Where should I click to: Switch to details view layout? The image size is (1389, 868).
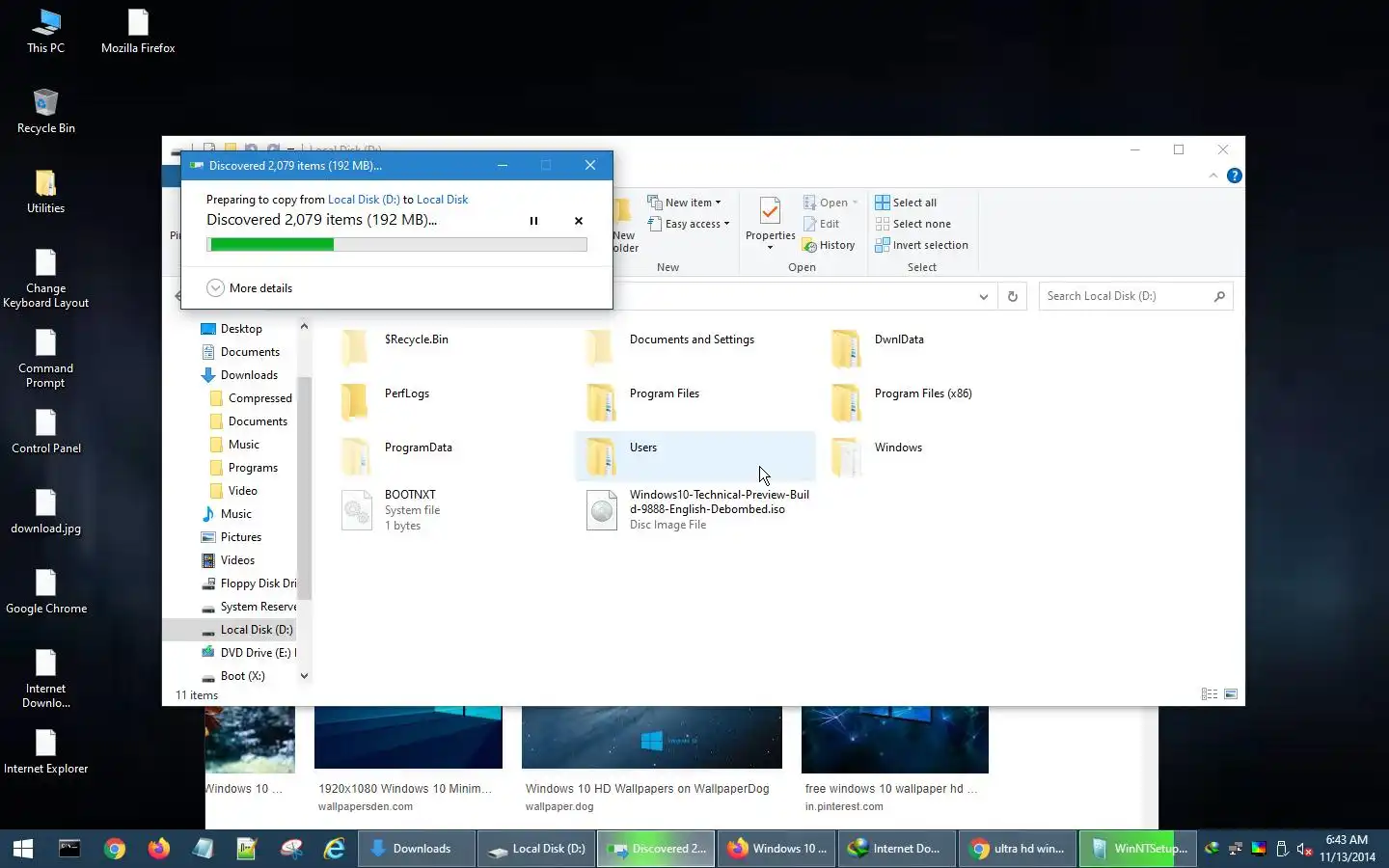[x=1210, y=694]
